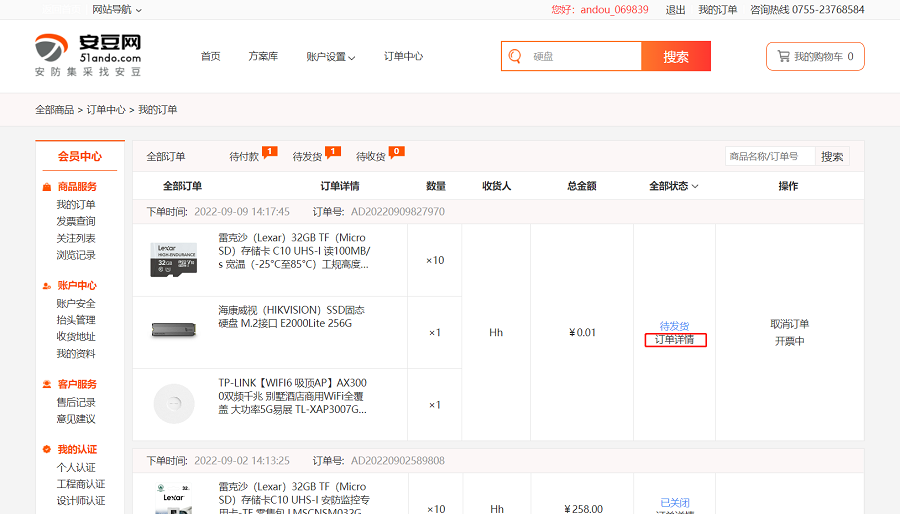This screenshot has height=514, width=900.
Task: Click the orange 搜索 button in header
Action: tap(676, 56)
